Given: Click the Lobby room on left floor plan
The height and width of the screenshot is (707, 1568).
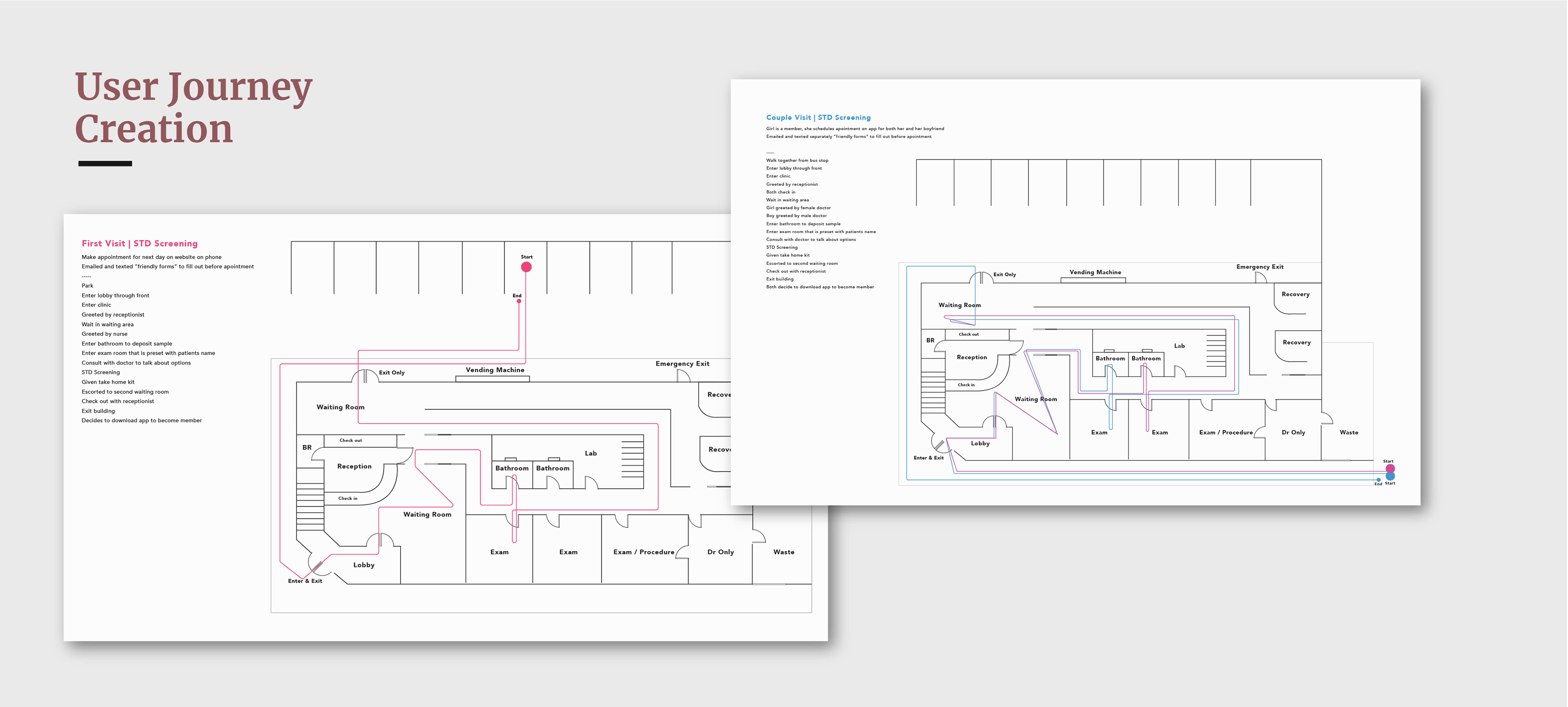Looking at the screenshot, I should click(364, 565).
